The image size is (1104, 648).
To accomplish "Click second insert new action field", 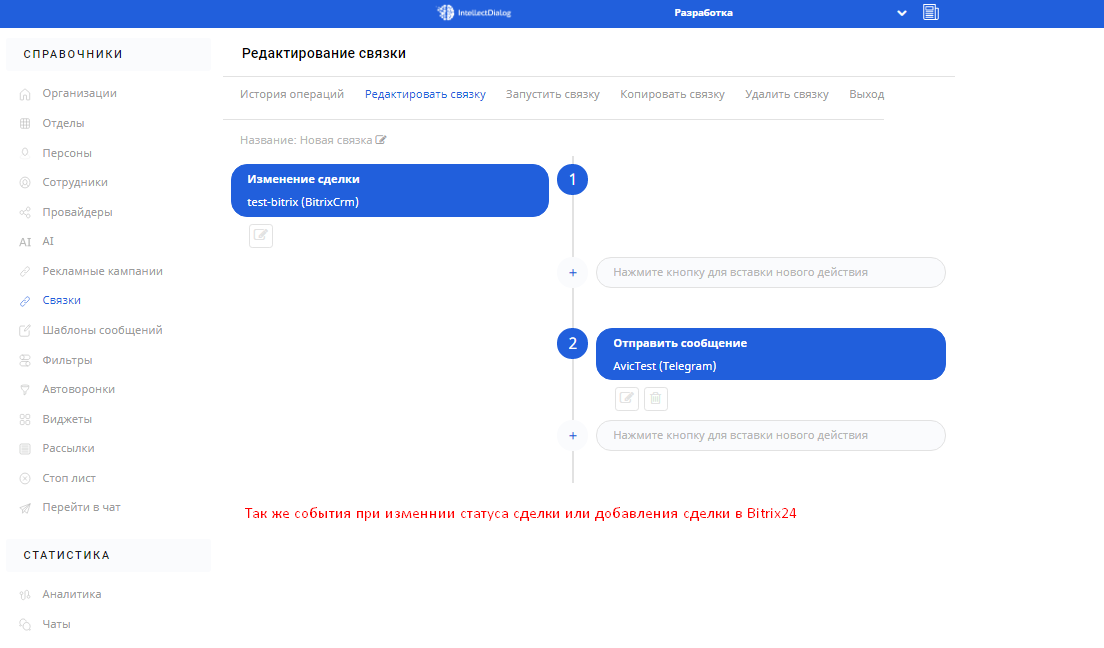I will tap(771, 435).
